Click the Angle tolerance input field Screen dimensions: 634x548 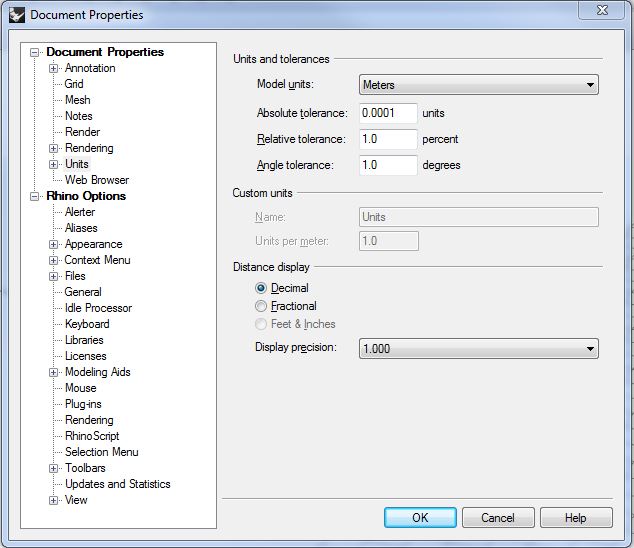[x=388, y=165]
